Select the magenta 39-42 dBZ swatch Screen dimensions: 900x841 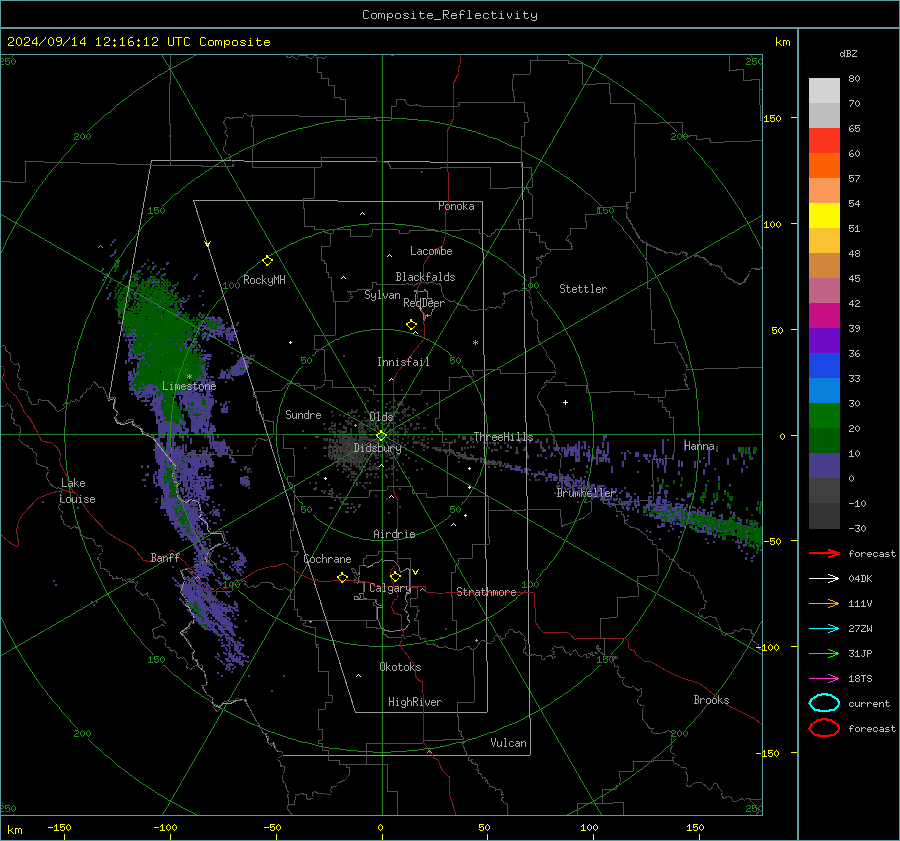[824, 316]
